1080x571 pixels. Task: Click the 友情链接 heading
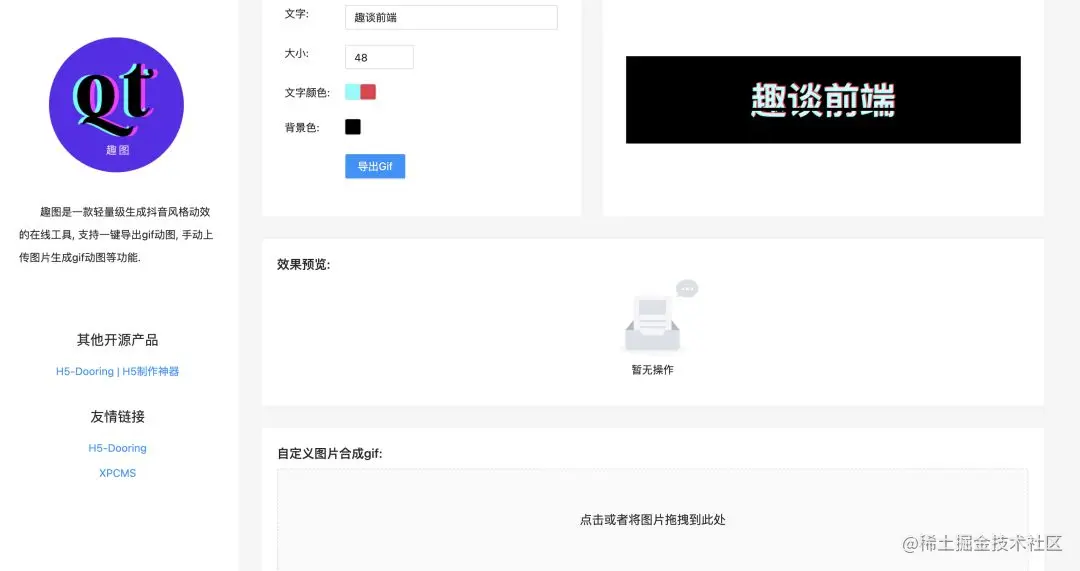117,417
